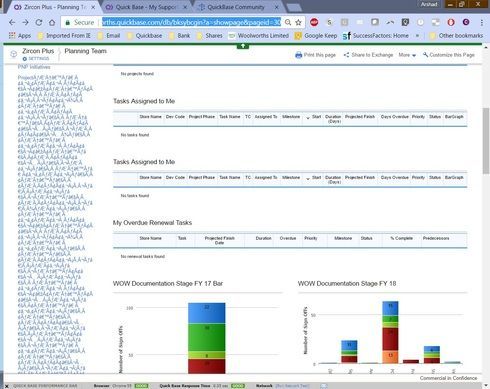Bookmark page with star icon
Image resolution: width=490 pixels, height=389 pixels.
click(298, 23)
